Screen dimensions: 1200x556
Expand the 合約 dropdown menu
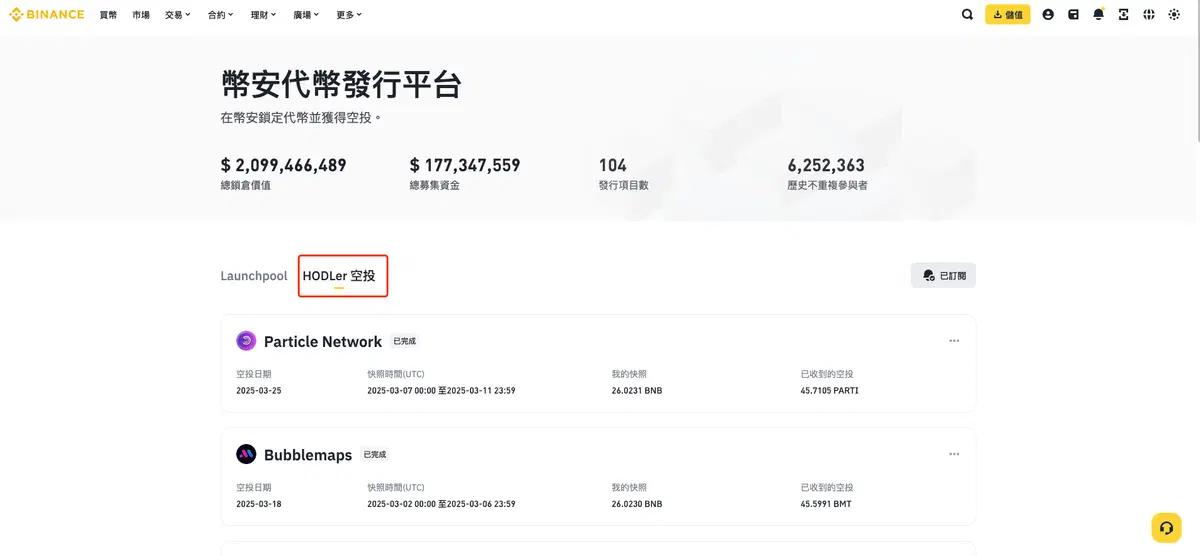(221, 15)
